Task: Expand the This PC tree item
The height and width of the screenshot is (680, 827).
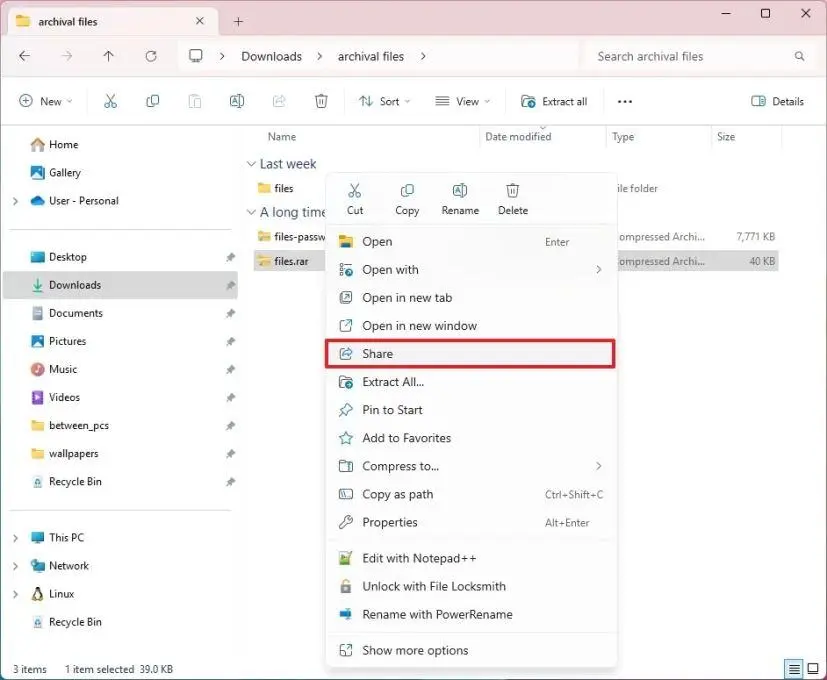Action: coord(14,537)
